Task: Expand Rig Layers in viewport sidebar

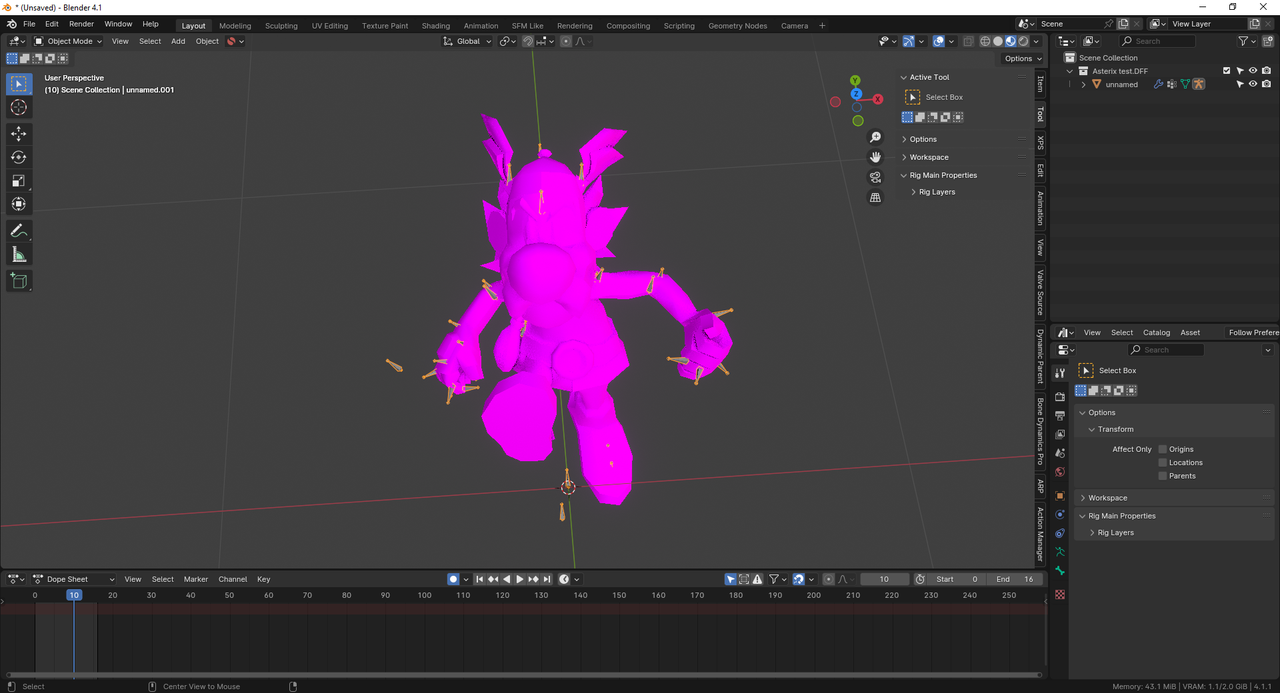Action: [913, 192]
